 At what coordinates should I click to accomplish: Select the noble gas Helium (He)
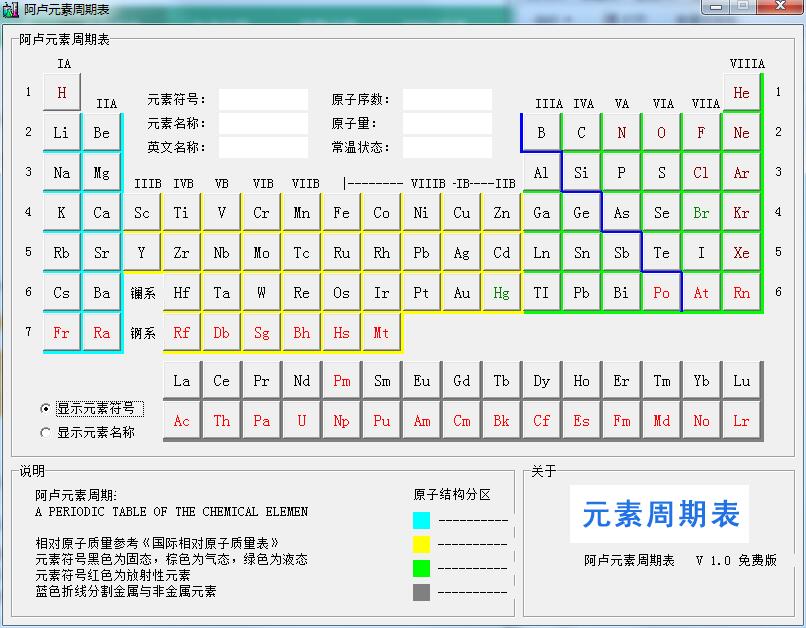click(x=741, y=92)
